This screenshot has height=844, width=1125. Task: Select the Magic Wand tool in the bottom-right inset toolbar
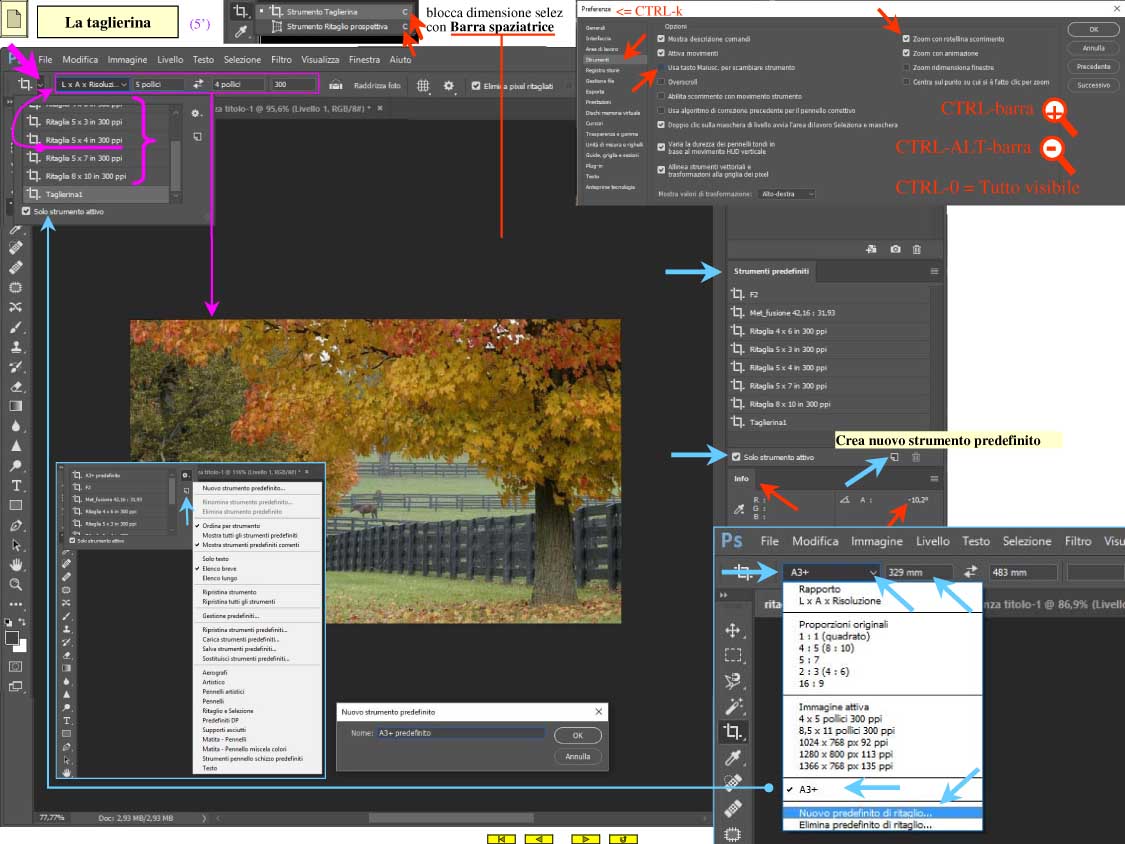(x=733, y=706)
